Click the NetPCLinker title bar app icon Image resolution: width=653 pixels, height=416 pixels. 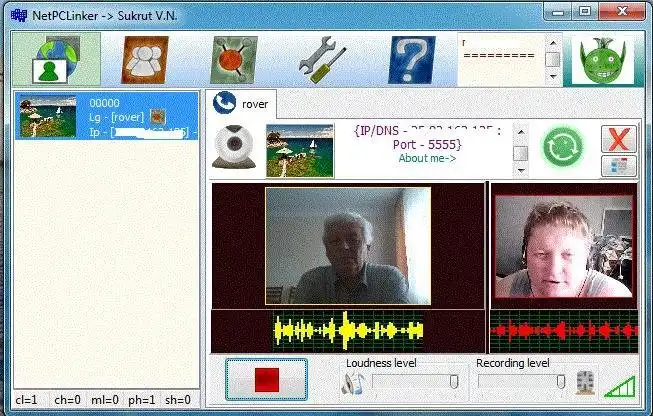pyautogui.click(x=19, y=15)
